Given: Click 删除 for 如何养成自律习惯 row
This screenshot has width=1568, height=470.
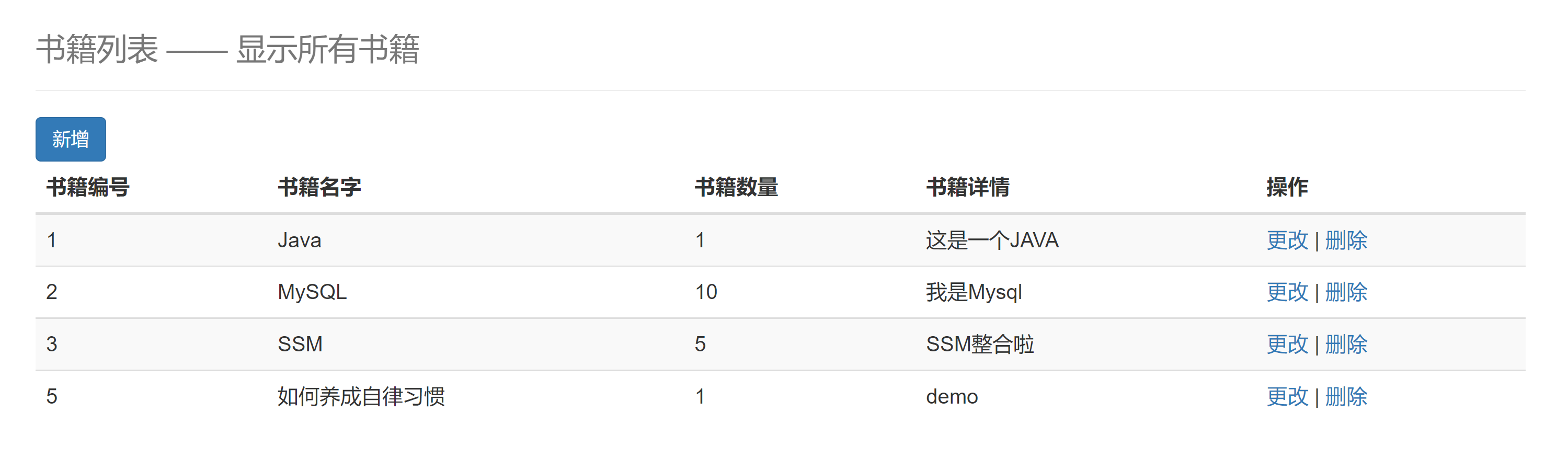Looking at the screenshot, I should point(1346,396).
